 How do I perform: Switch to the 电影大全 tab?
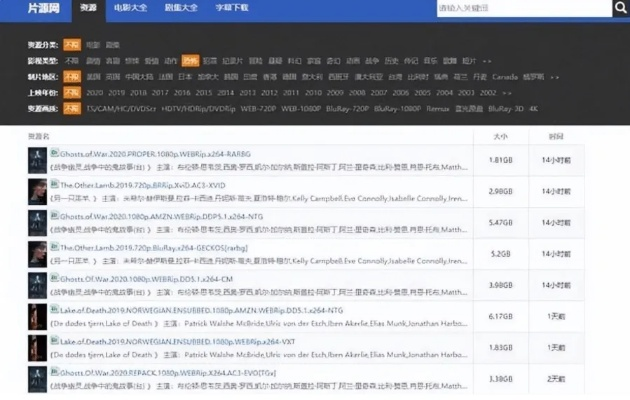click(132, 9)
